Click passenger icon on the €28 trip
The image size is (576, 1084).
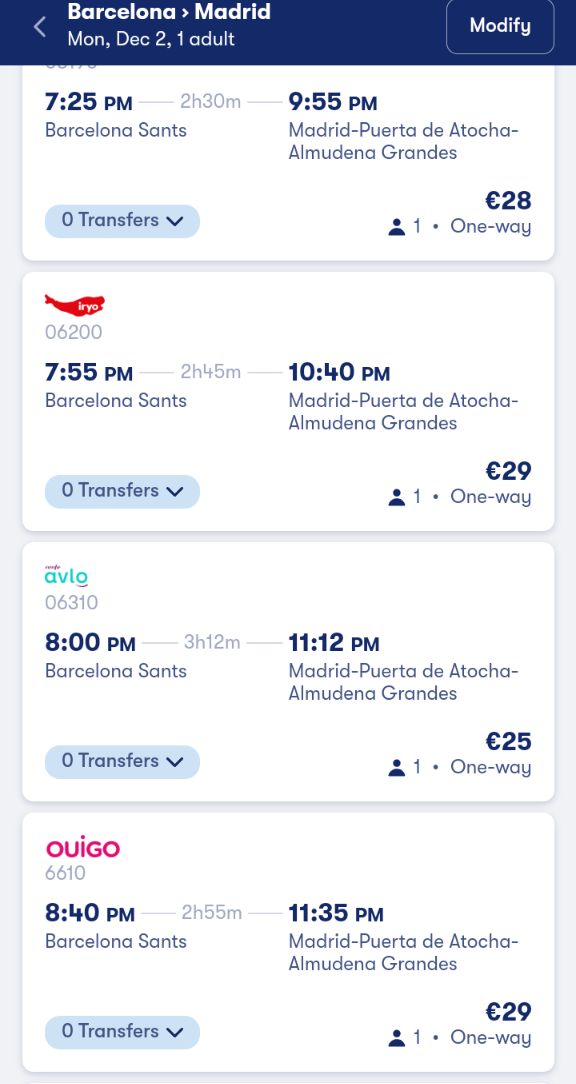click(x=396, y=227)
